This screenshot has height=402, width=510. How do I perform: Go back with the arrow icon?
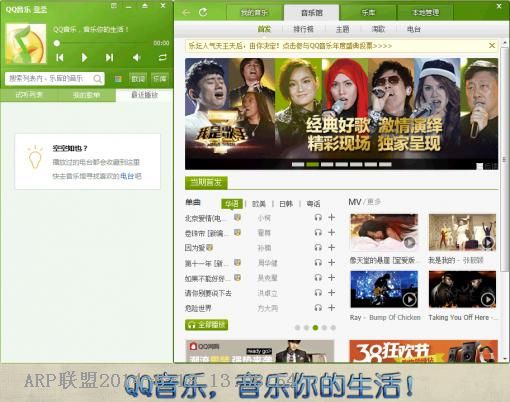[x=186, y=13]
